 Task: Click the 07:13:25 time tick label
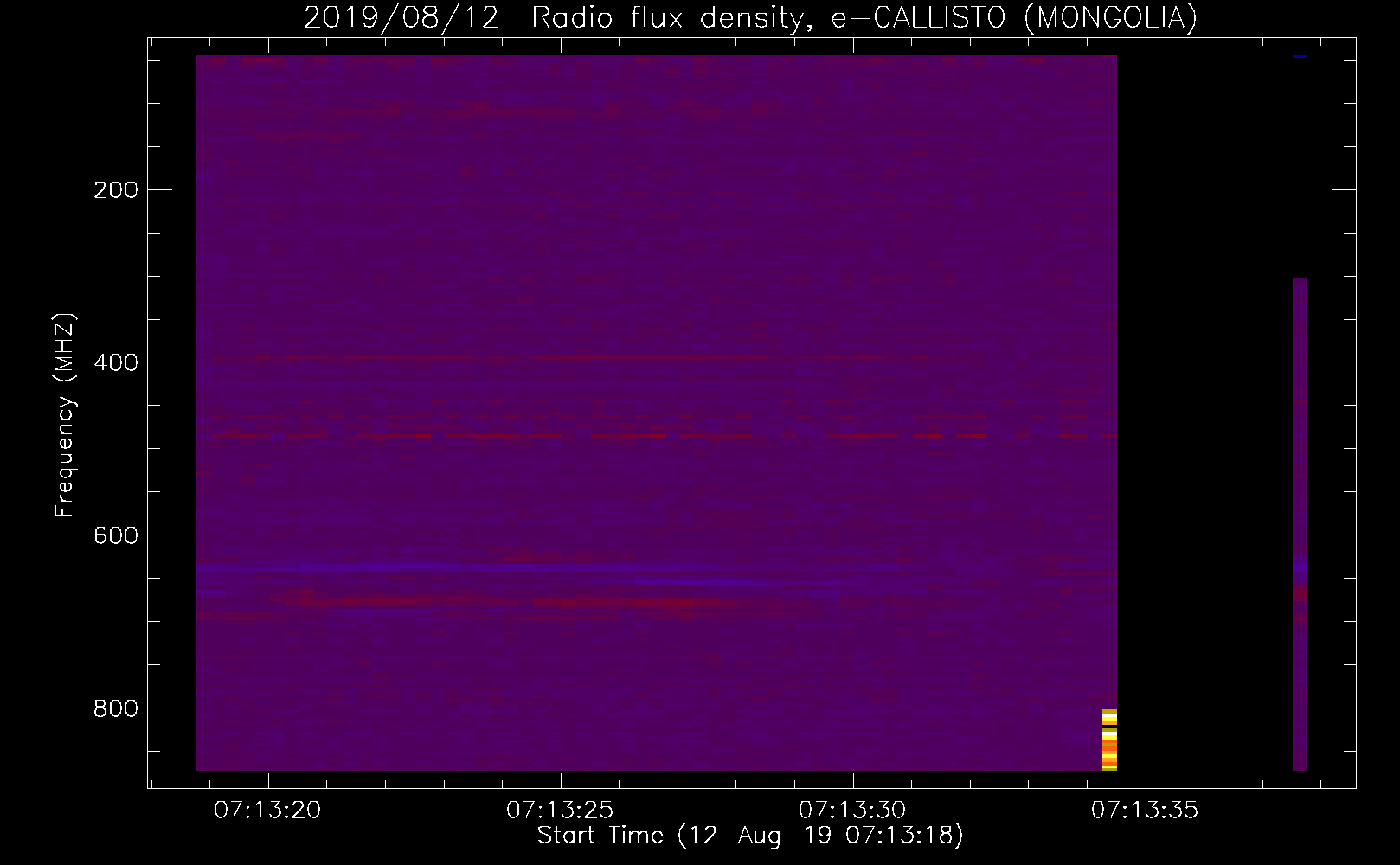point(560,811)
